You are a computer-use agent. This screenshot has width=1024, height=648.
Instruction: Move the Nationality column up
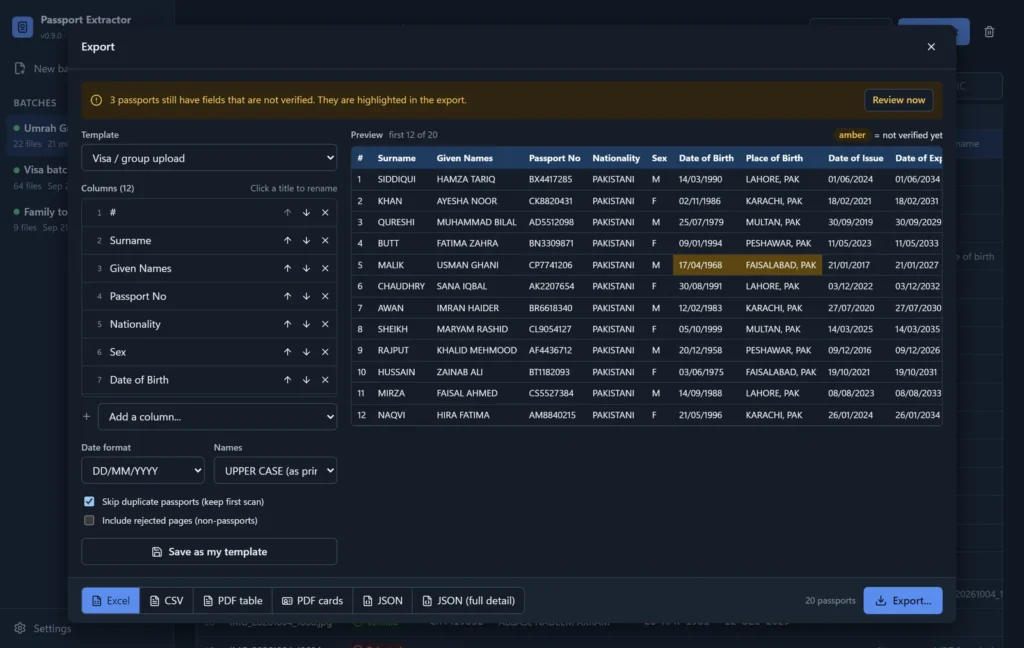287,324
